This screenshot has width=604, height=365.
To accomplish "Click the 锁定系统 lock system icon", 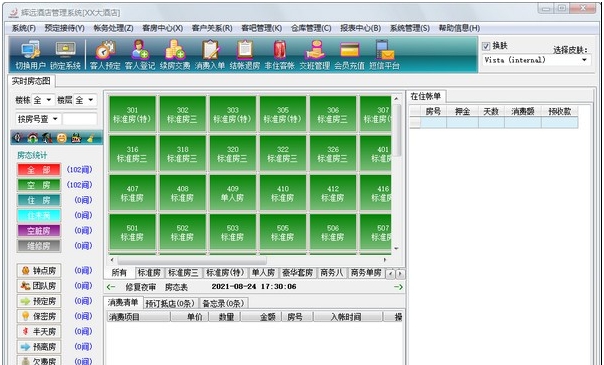I will point(65,55).
